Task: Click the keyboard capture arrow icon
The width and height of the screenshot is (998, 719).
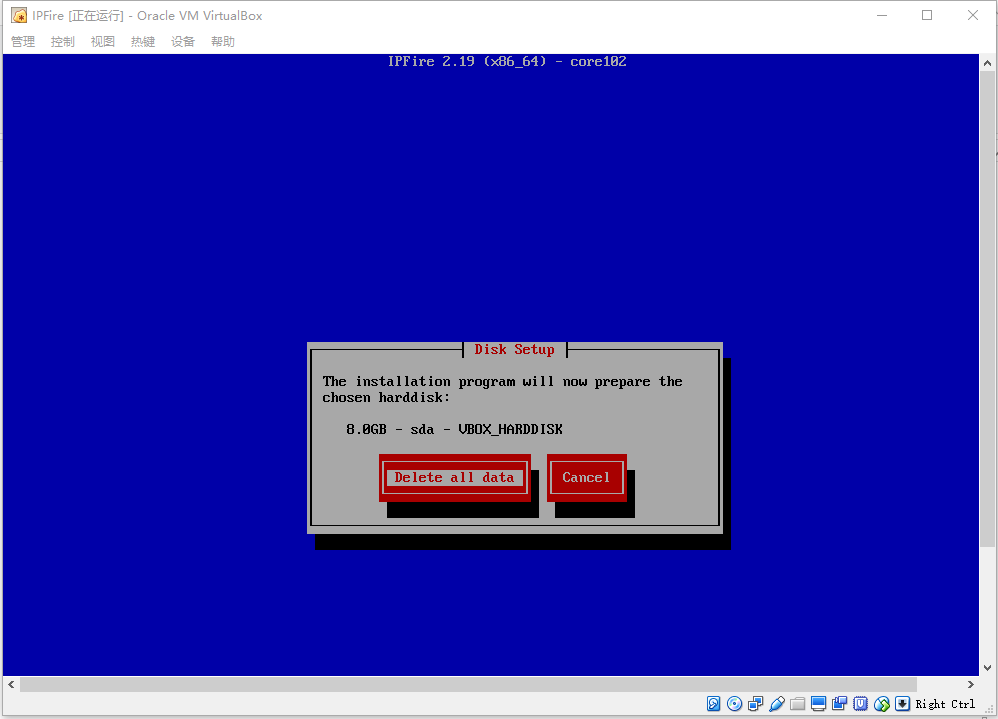Action: (x=903, y=704)
